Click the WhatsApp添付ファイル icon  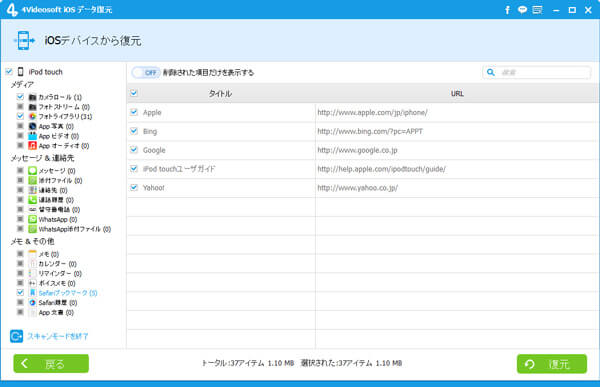[33, 229]
